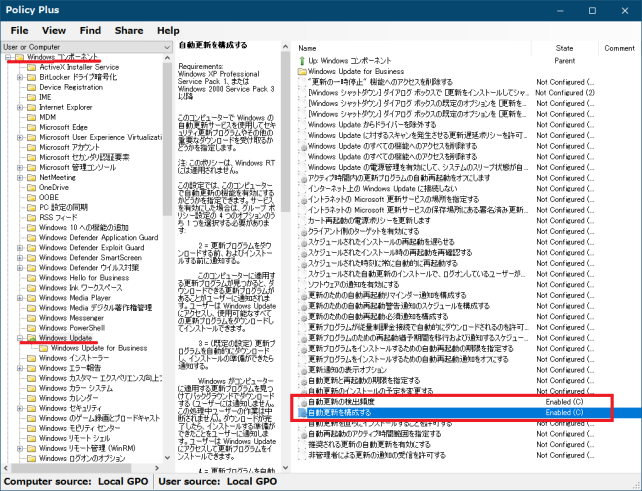Image resolution: width=642 pixels, height=491 pixels.
Task: Select the ActiveX Installer Service folder icon
Action: pyautogui.click(x=32, y=67)
